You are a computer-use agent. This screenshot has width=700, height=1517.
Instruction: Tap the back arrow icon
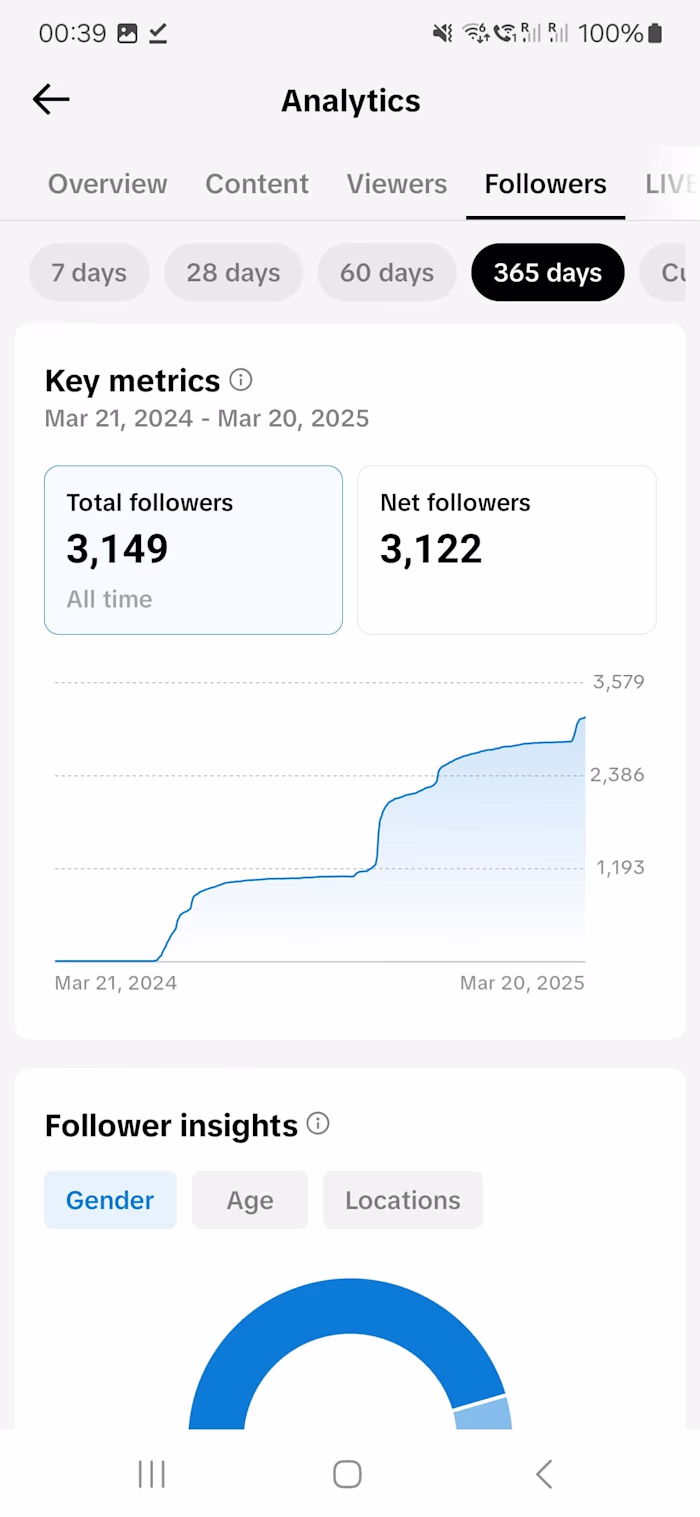51,99
